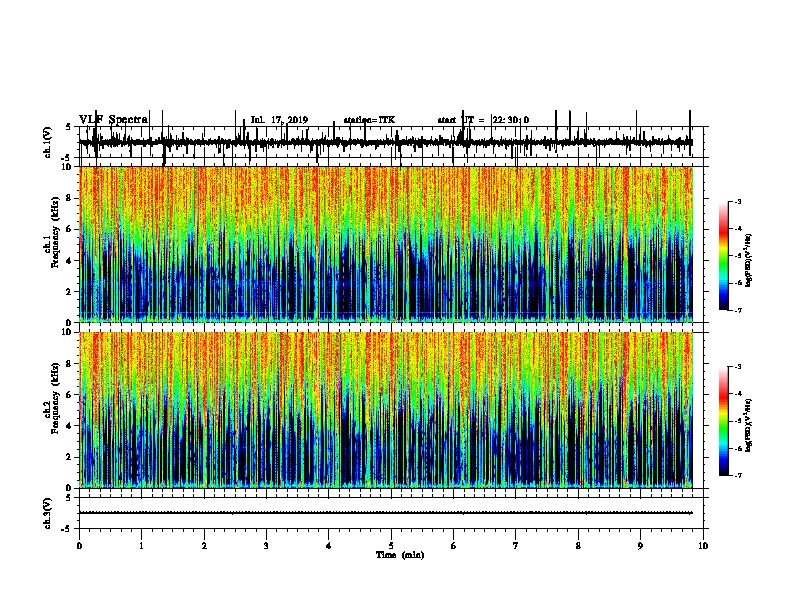Screen dimensions: 792x612
Task: Click the "Time (min)" x-axis label
Action: tap(400, 555)
